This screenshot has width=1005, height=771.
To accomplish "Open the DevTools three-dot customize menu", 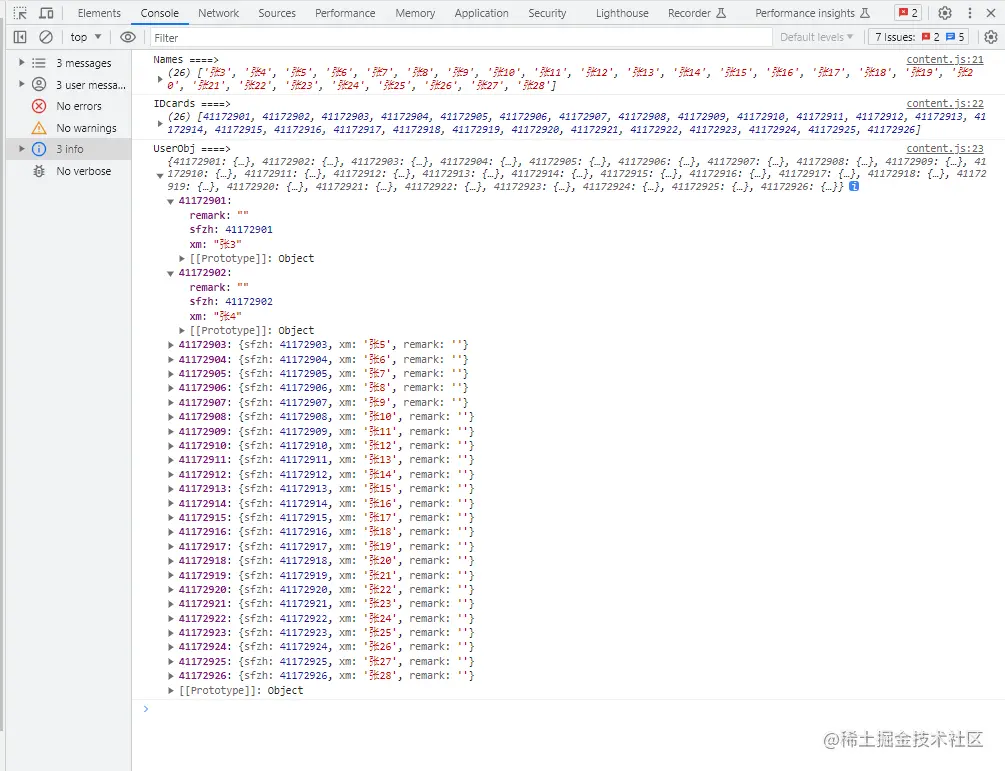I will (970, 13).
